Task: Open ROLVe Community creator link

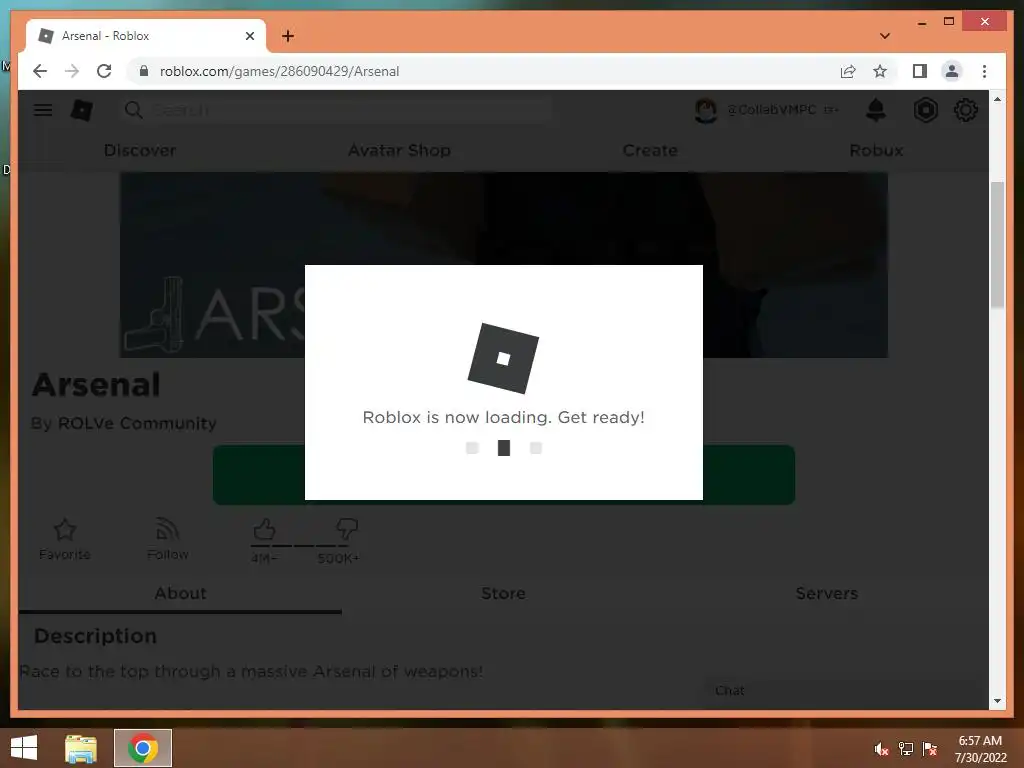Action: pyautogui.click(x=137, y=423)
